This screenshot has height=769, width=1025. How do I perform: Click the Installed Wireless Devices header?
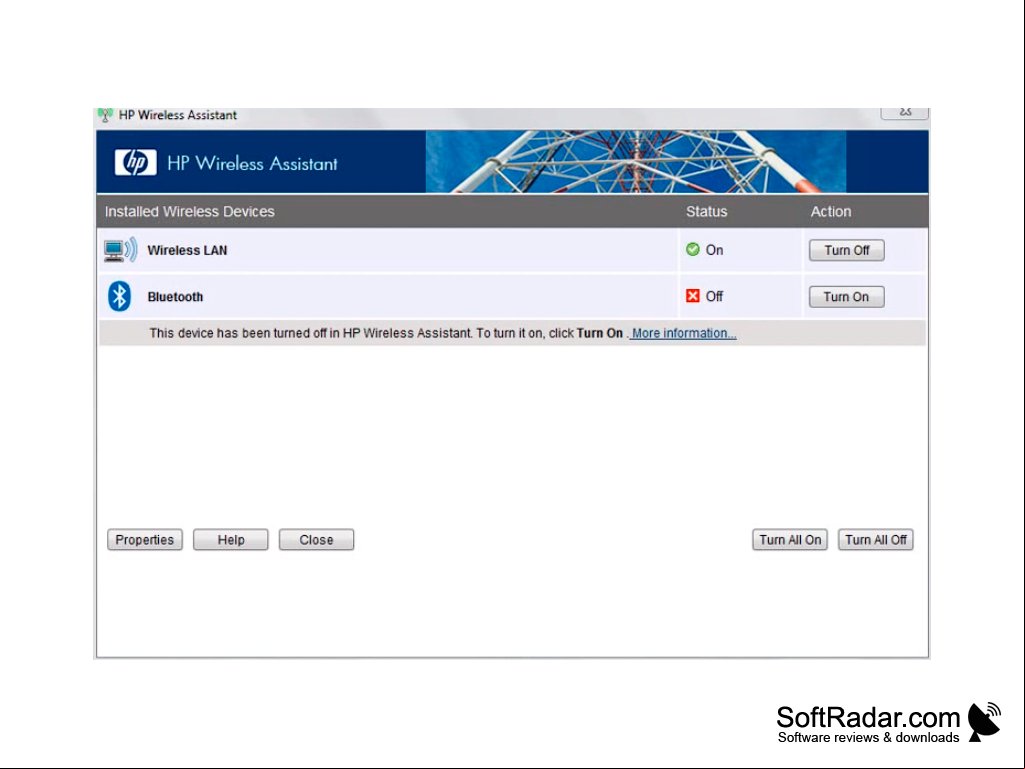(190, 211)
